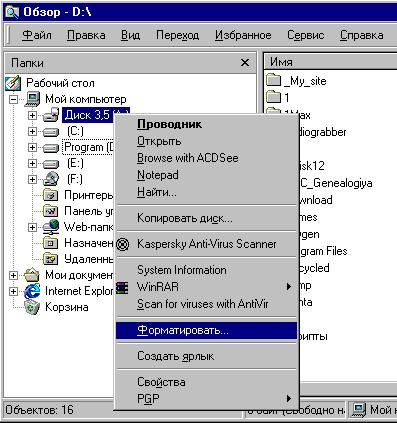Viewport: 397px width, 423px height.
Task: Click the Объектов: 16 status text
Action: click(x=40, y=410)
